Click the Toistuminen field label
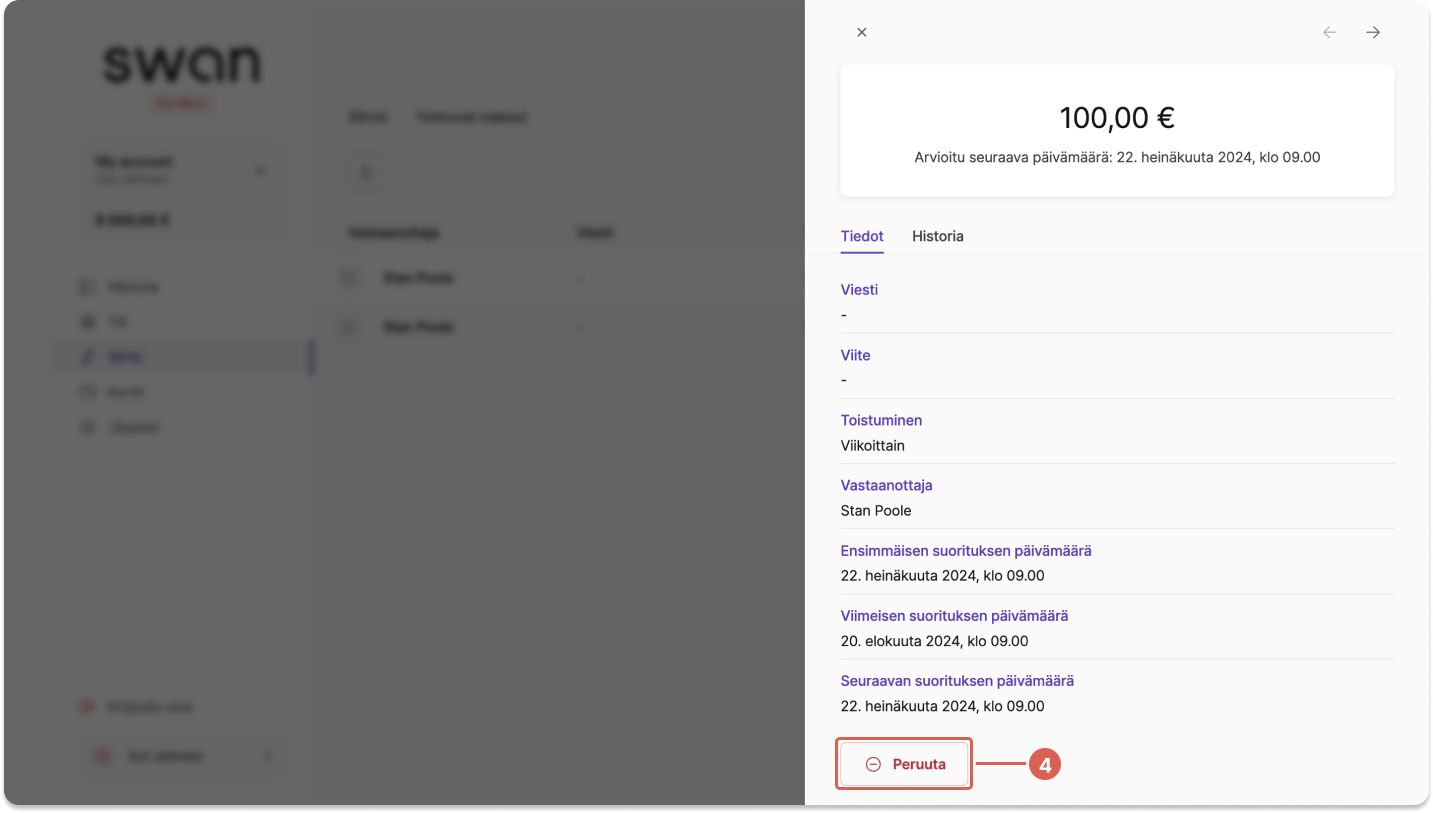Viewport: 1433px width, 813px height. (881, 420)
